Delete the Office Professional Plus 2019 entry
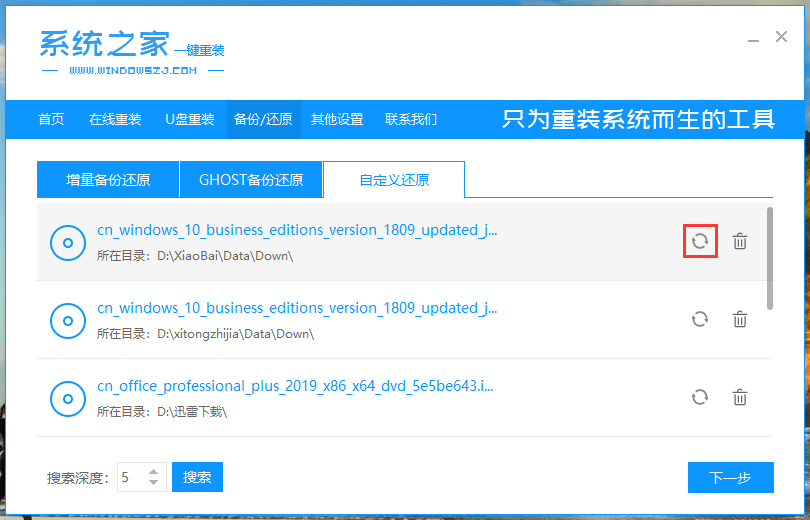This screenshot has width=810, height=520. (740, 397)
